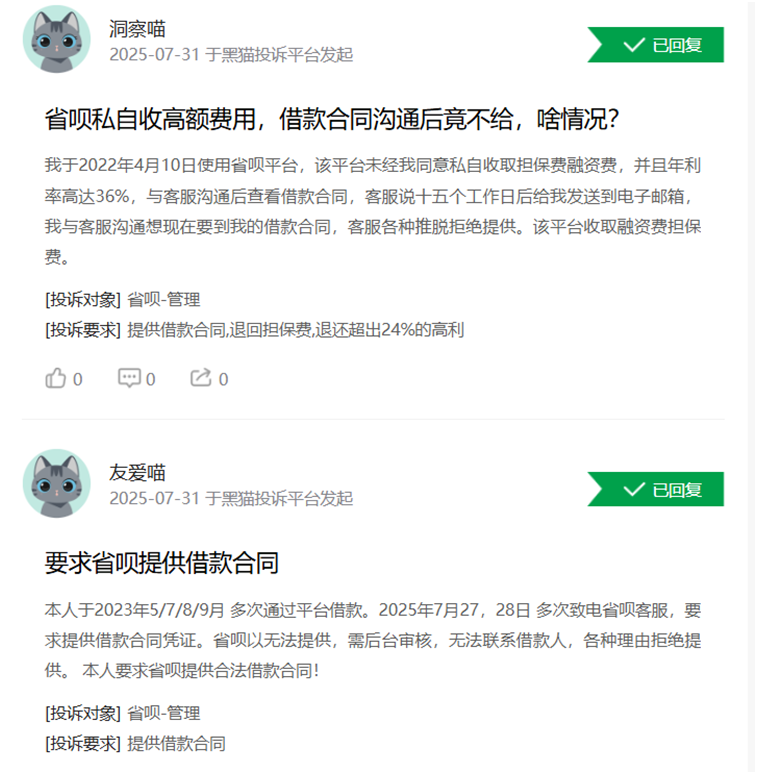Click the like count number

pos(77,379)
